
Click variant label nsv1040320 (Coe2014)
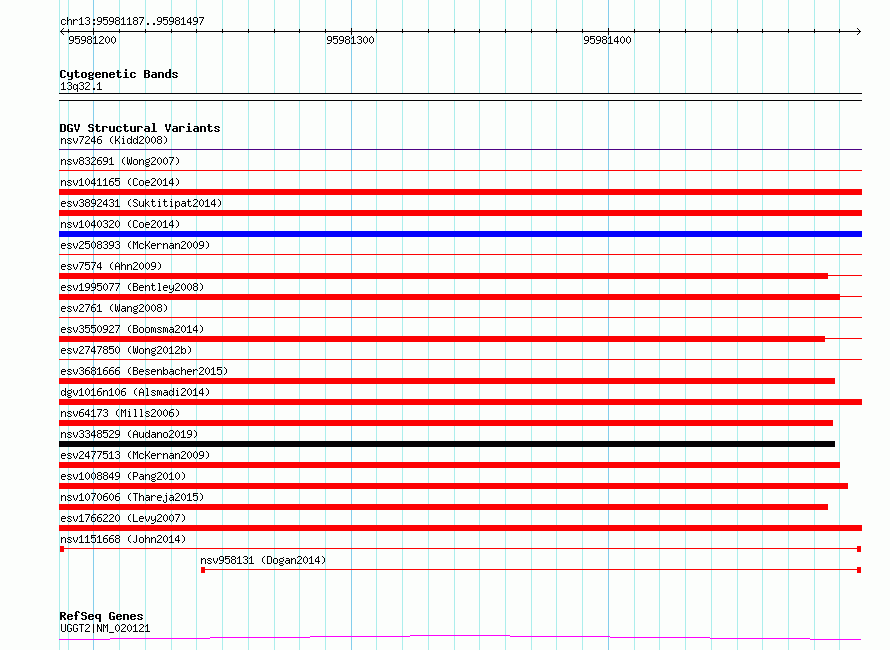pyautogui.click(x=120, y=224)
